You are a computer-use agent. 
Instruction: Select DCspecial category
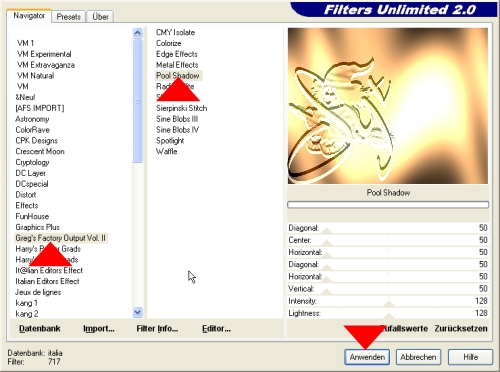pos(32,184)
